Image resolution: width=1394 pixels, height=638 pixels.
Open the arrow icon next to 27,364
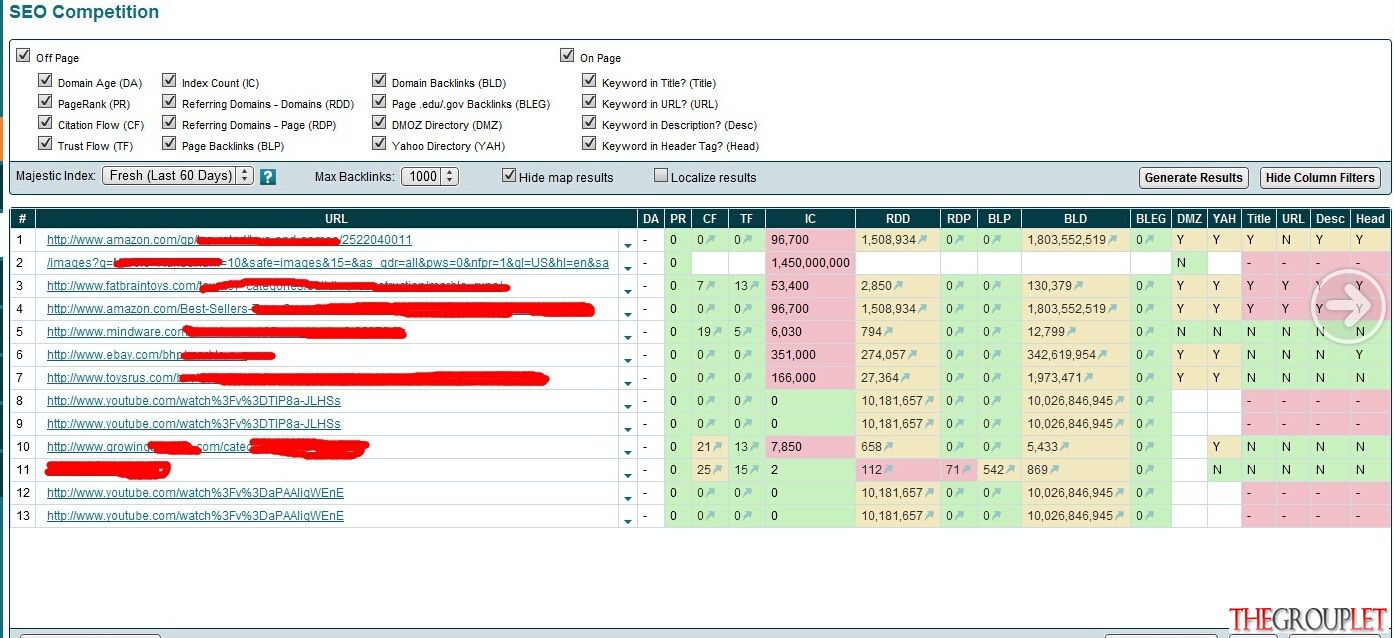(x=905, y=378)
